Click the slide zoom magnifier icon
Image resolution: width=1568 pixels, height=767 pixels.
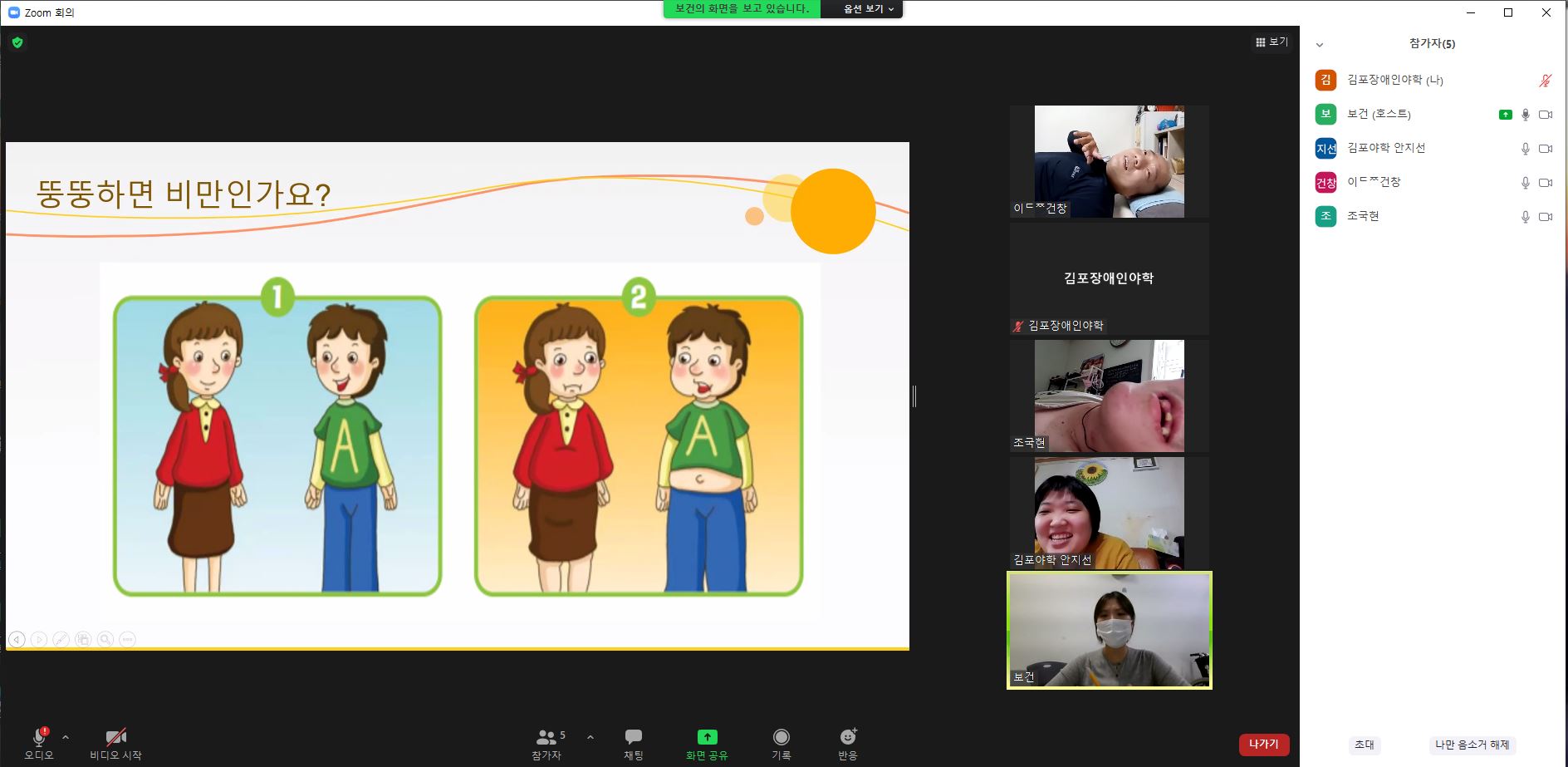[x=105, y=639]
